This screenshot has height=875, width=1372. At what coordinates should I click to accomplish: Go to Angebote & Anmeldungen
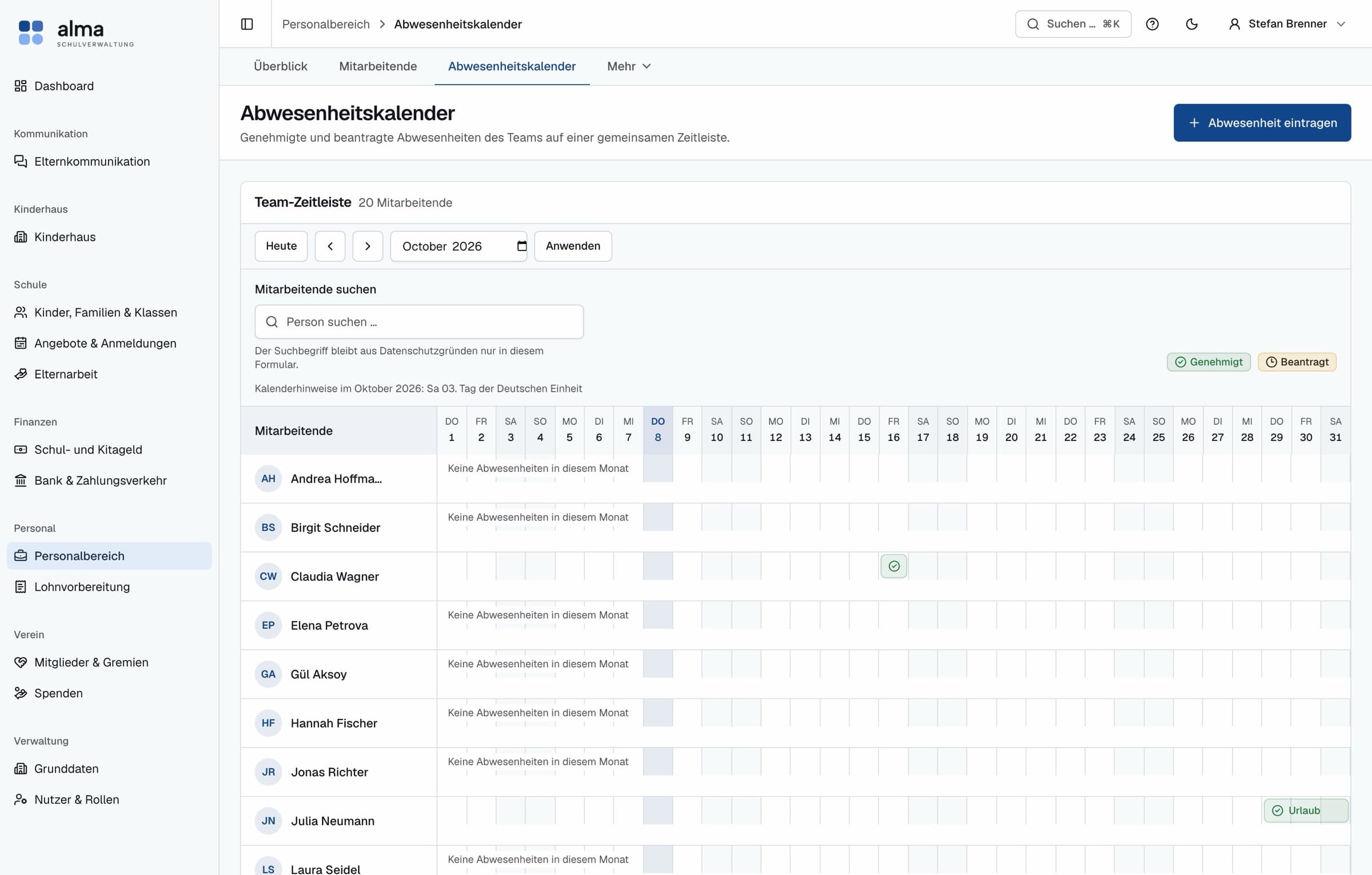click(x=109, y=343)
